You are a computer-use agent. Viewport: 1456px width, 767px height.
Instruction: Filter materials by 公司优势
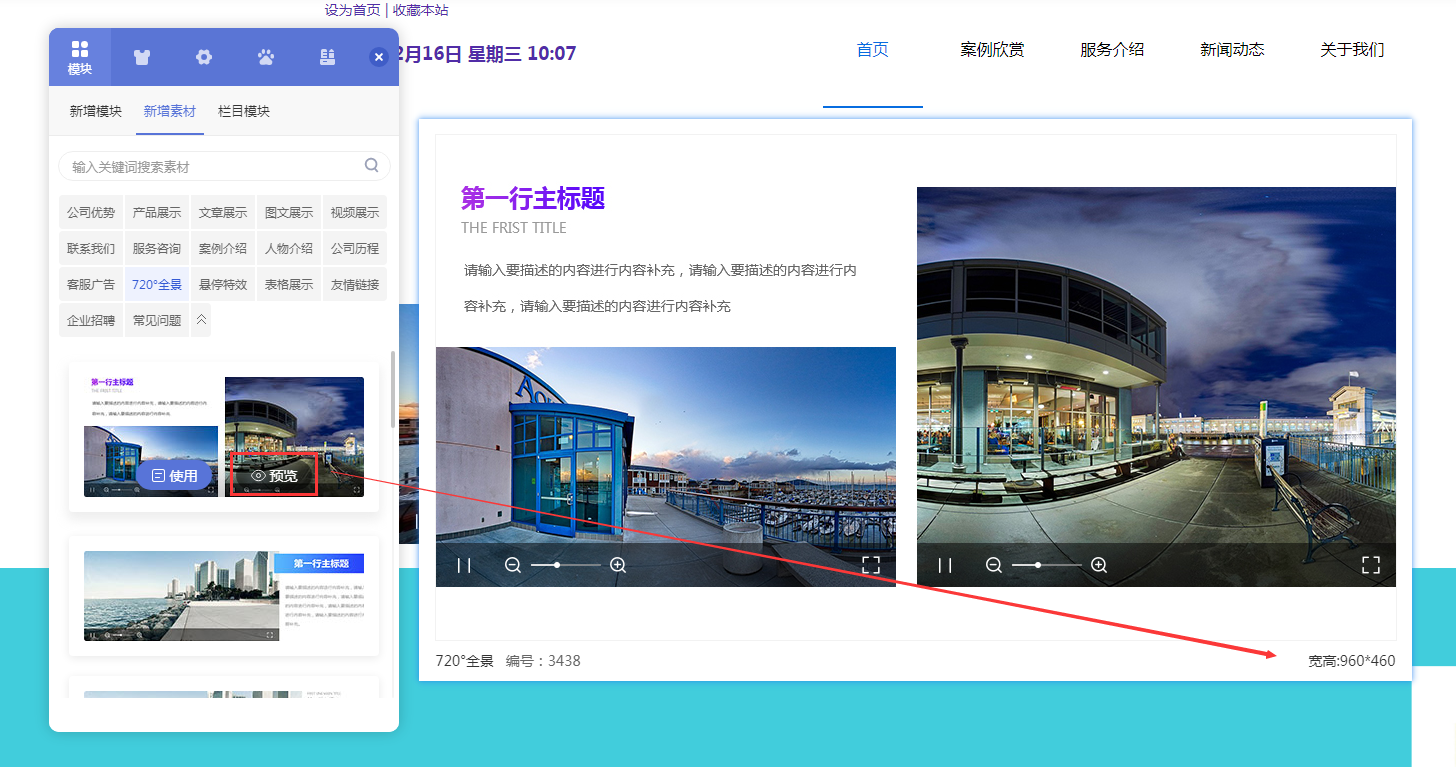(x=91, y=212)
